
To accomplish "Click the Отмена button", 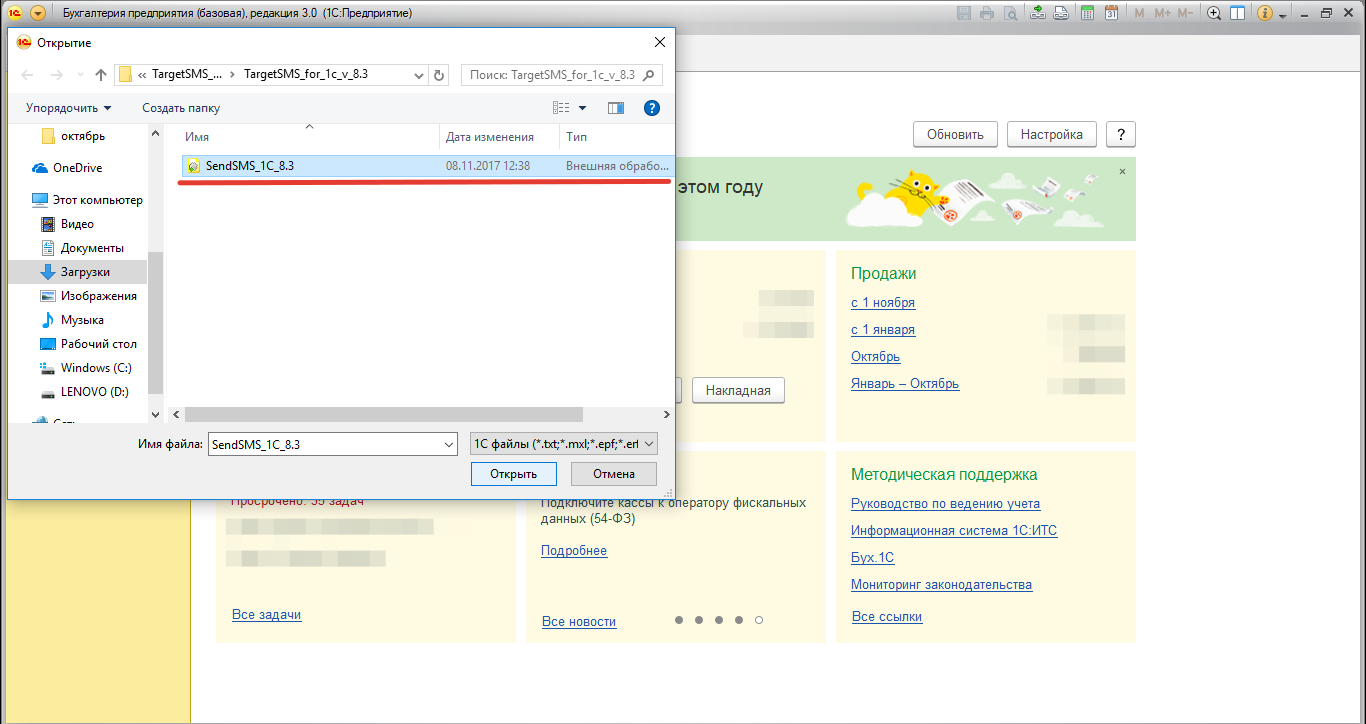I will 614,474.
